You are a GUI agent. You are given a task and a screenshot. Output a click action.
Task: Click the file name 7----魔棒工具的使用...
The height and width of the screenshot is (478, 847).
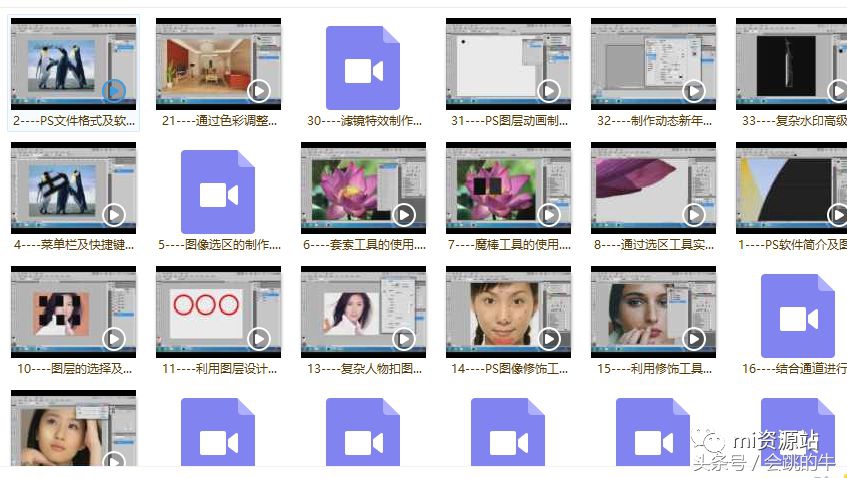tap(509, 245)
